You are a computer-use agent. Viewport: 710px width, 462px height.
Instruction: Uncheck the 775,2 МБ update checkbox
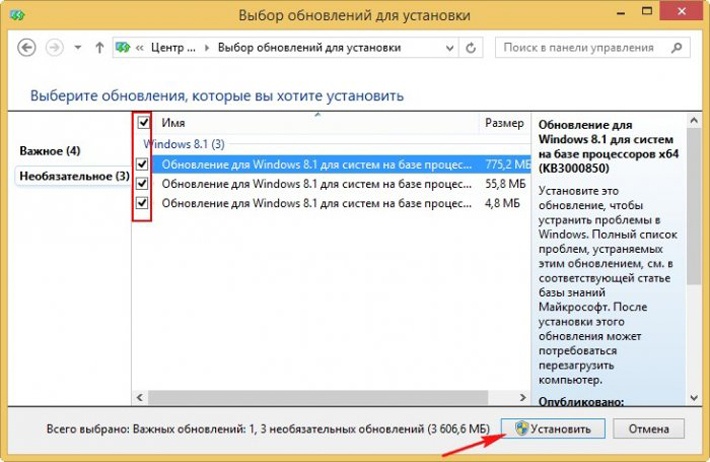142,164
